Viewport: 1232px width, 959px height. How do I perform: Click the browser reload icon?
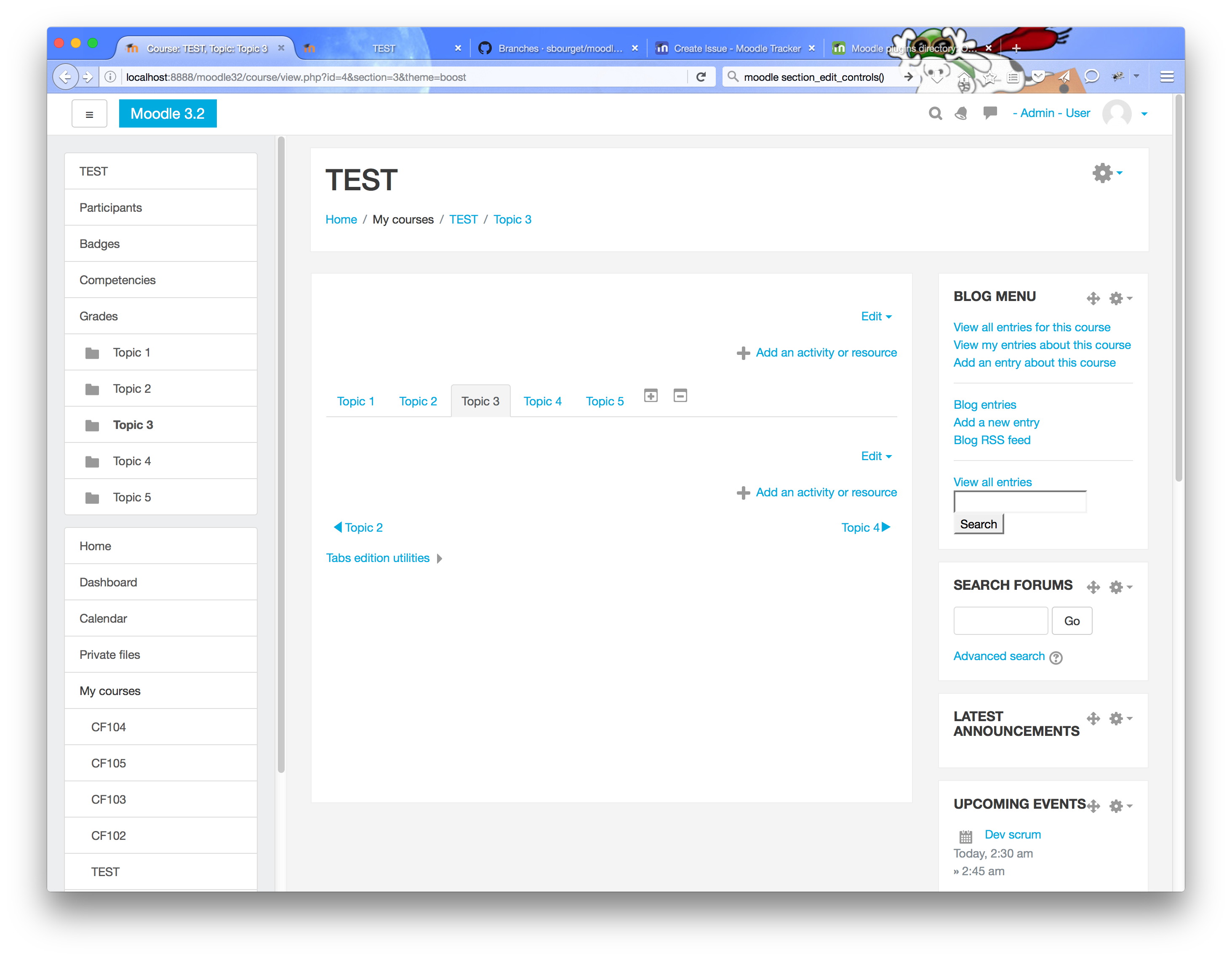(x=701, y=77)
